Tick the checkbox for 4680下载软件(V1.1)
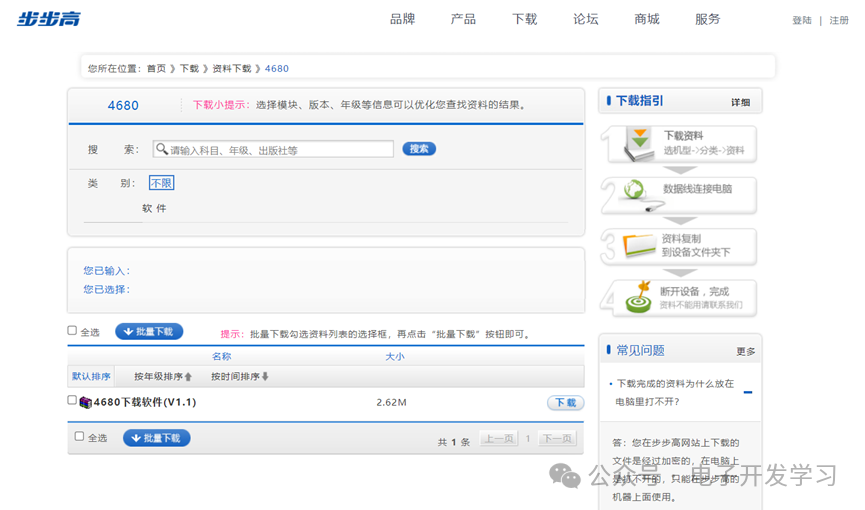Screen dimensions: 865x510 tap(72, 400)
